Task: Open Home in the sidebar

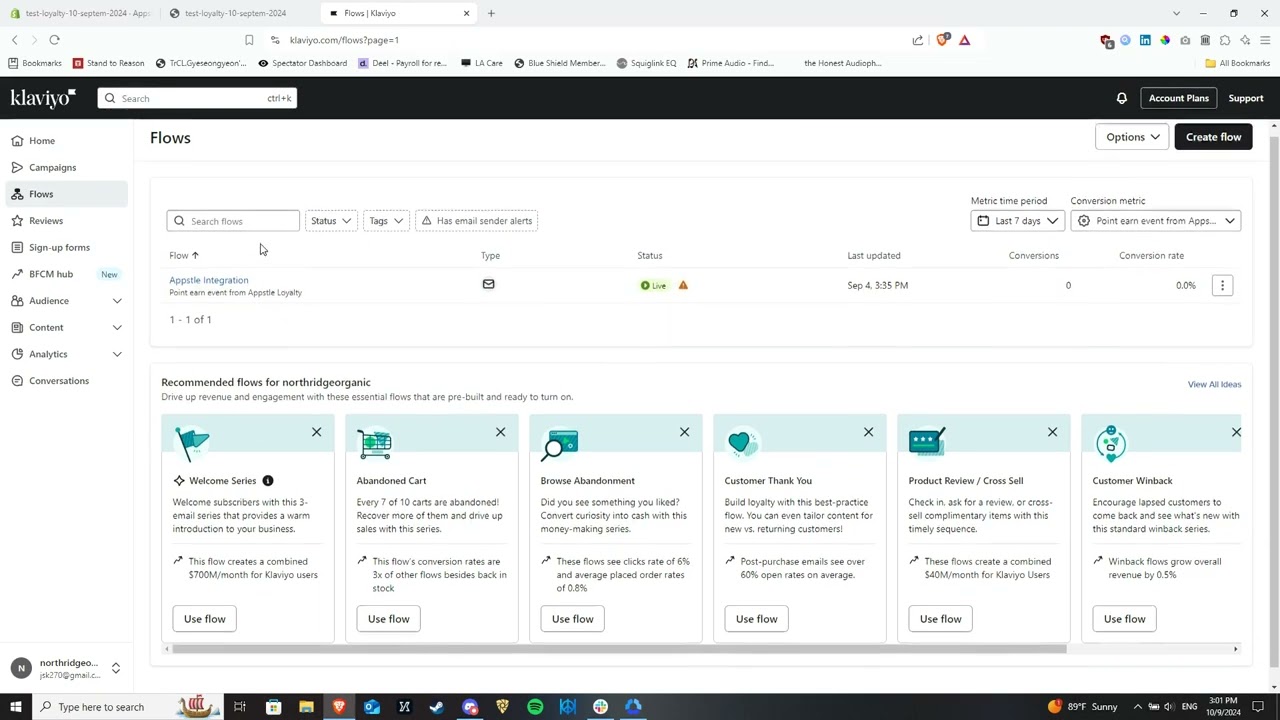Action: [x=65, y=141]
